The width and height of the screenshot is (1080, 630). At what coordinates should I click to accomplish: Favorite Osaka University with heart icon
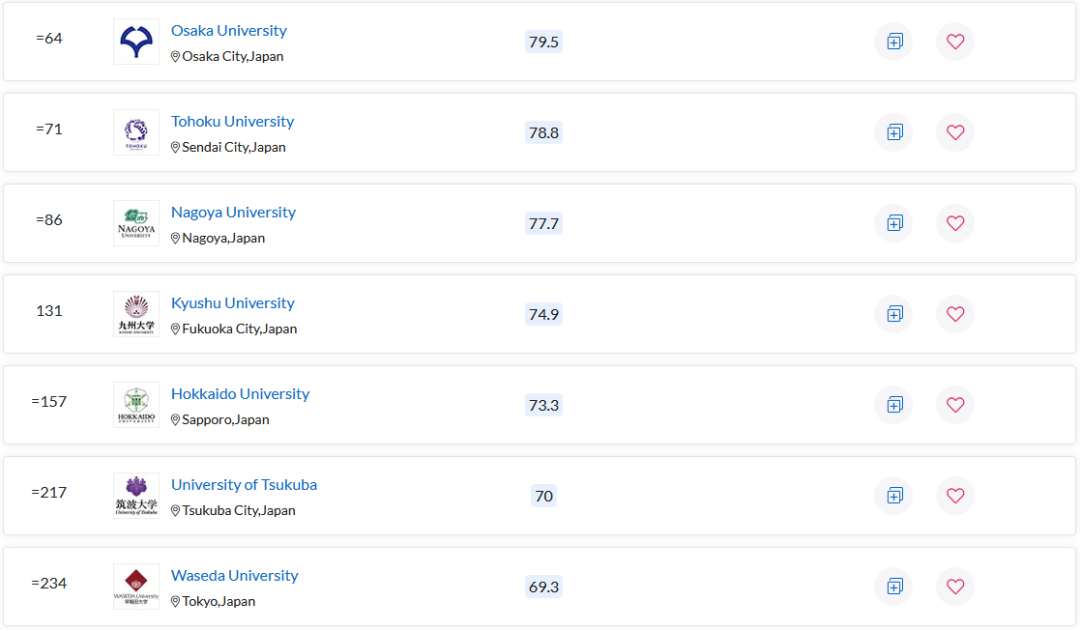955,41
